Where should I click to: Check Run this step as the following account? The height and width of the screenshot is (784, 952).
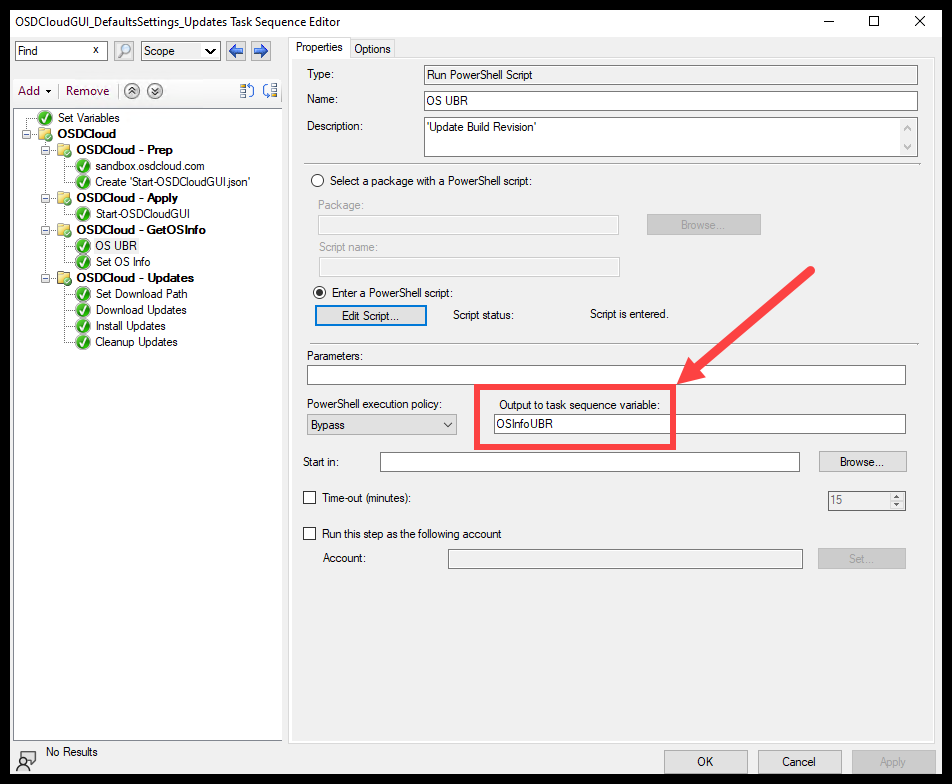(x=310, y=534)
